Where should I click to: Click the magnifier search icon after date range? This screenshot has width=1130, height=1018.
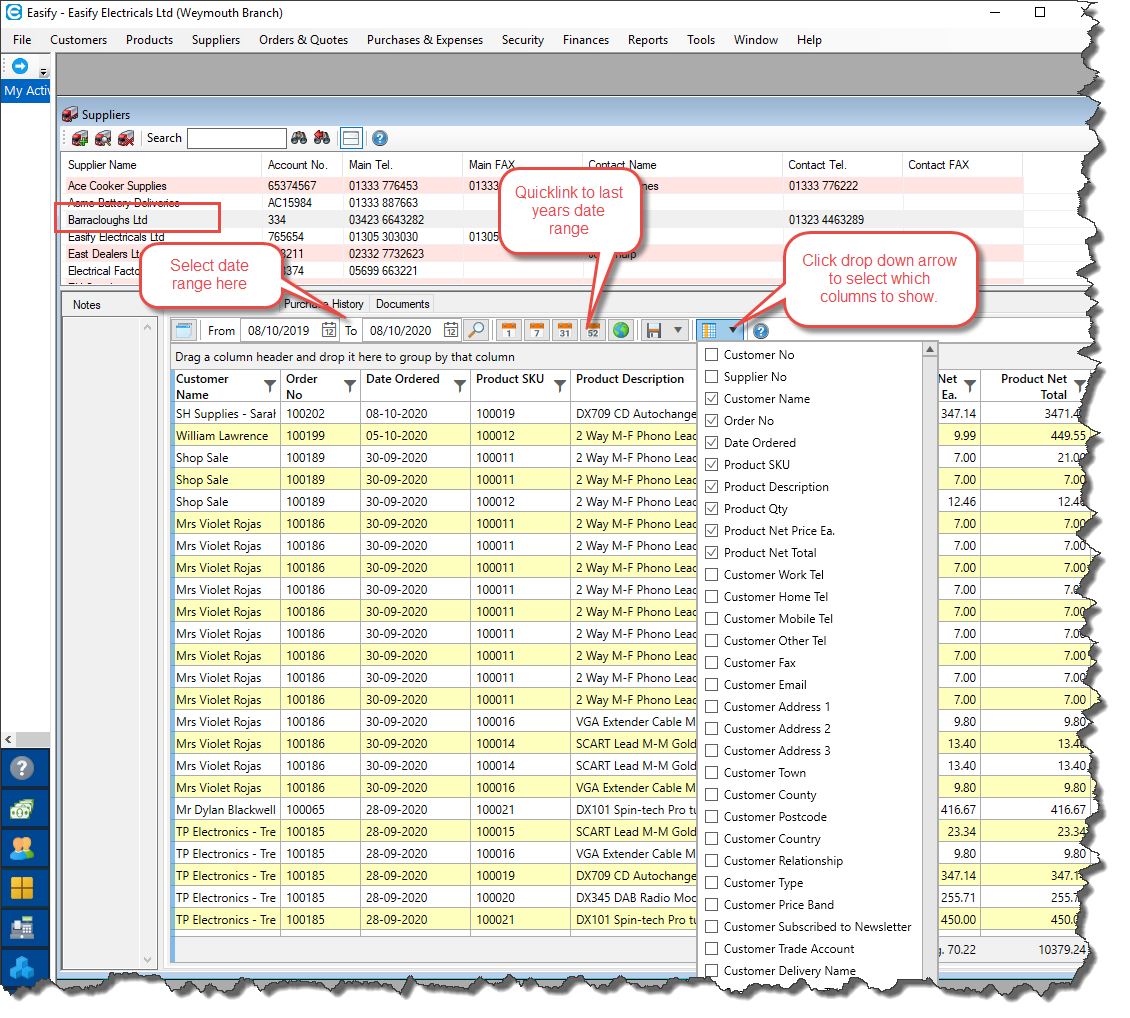tap(476, 330)
